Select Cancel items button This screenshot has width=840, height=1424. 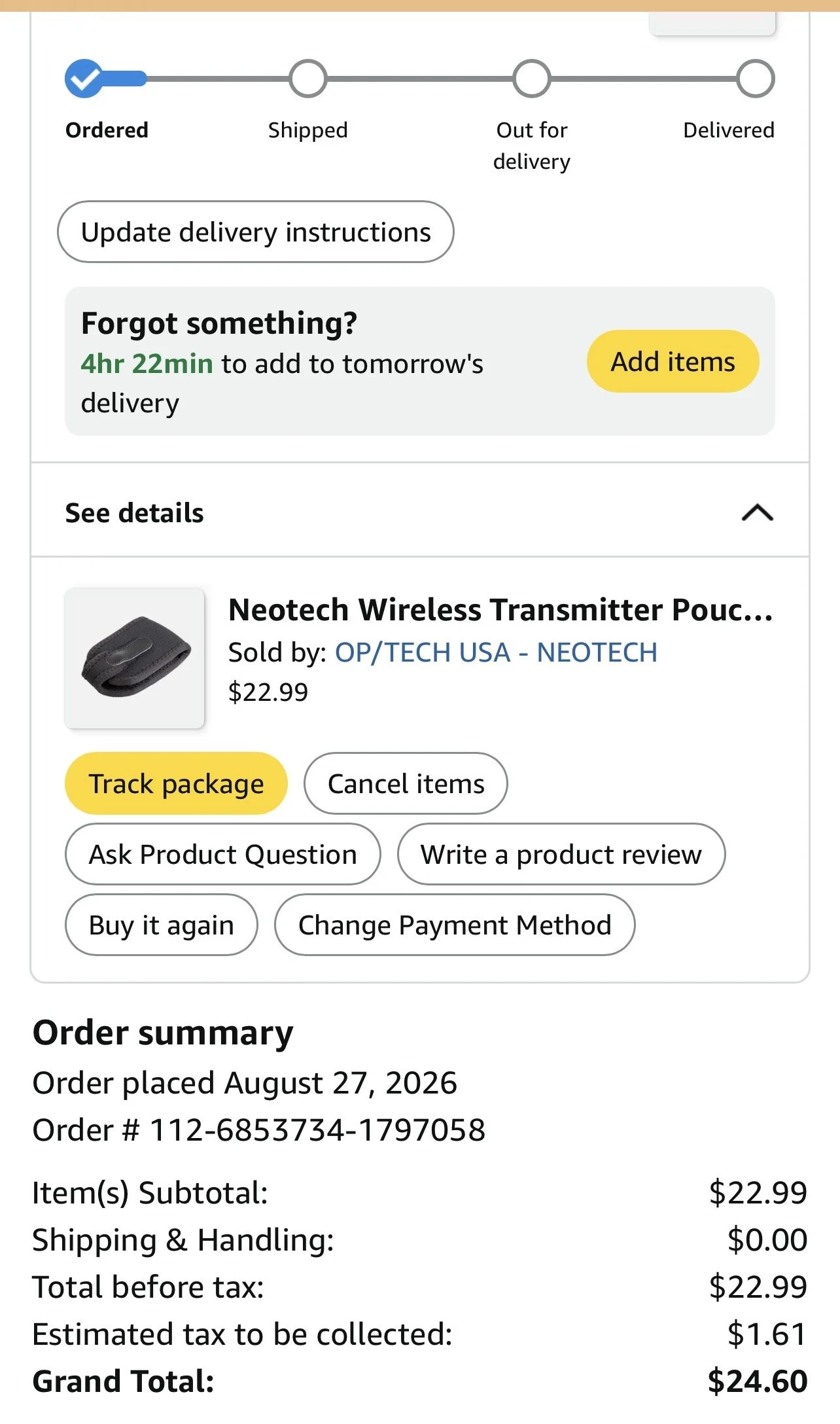pyautogui.click(x=406, y=783)
